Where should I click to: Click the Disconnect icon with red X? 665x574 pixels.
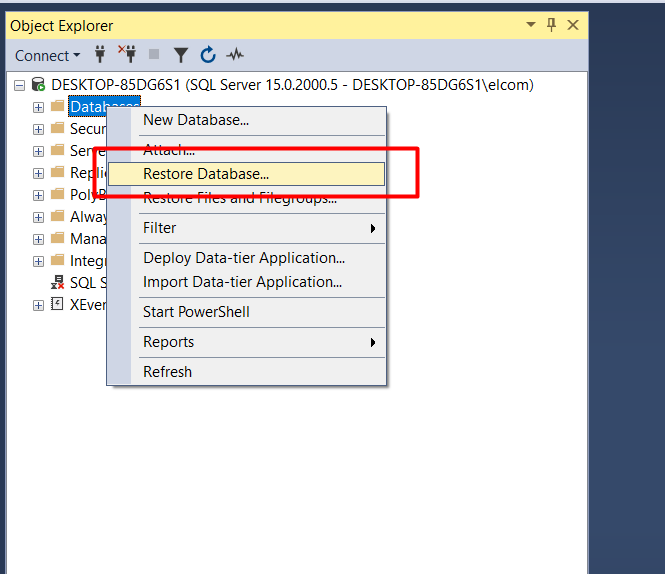pyautogui.click(x=127, y=55)
